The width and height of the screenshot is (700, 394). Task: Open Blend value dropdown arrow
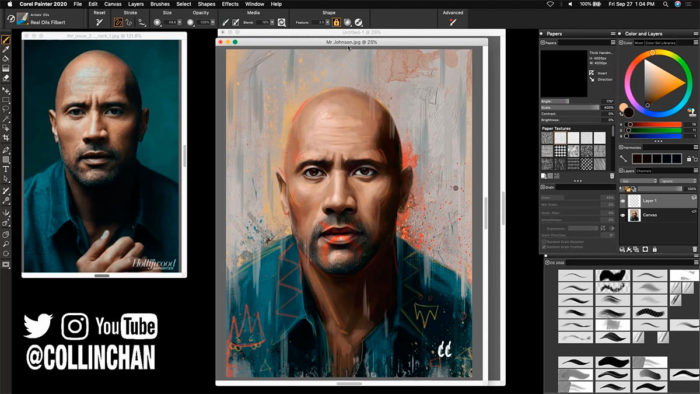(x=272, y=22)
